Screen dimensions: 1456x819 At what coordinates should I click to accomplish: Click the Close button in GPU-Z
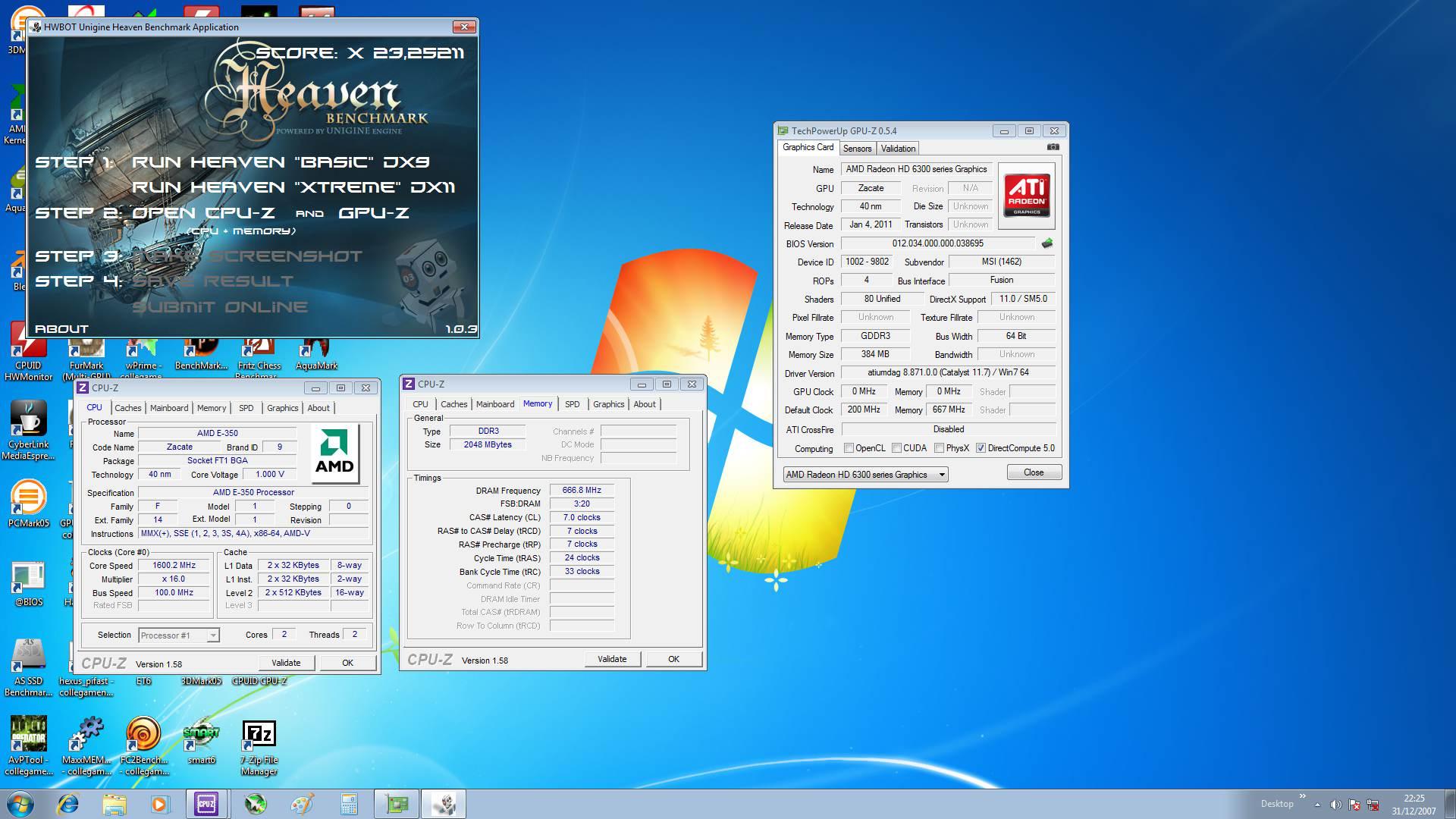pyautogui.click(x=1034, y=472)
